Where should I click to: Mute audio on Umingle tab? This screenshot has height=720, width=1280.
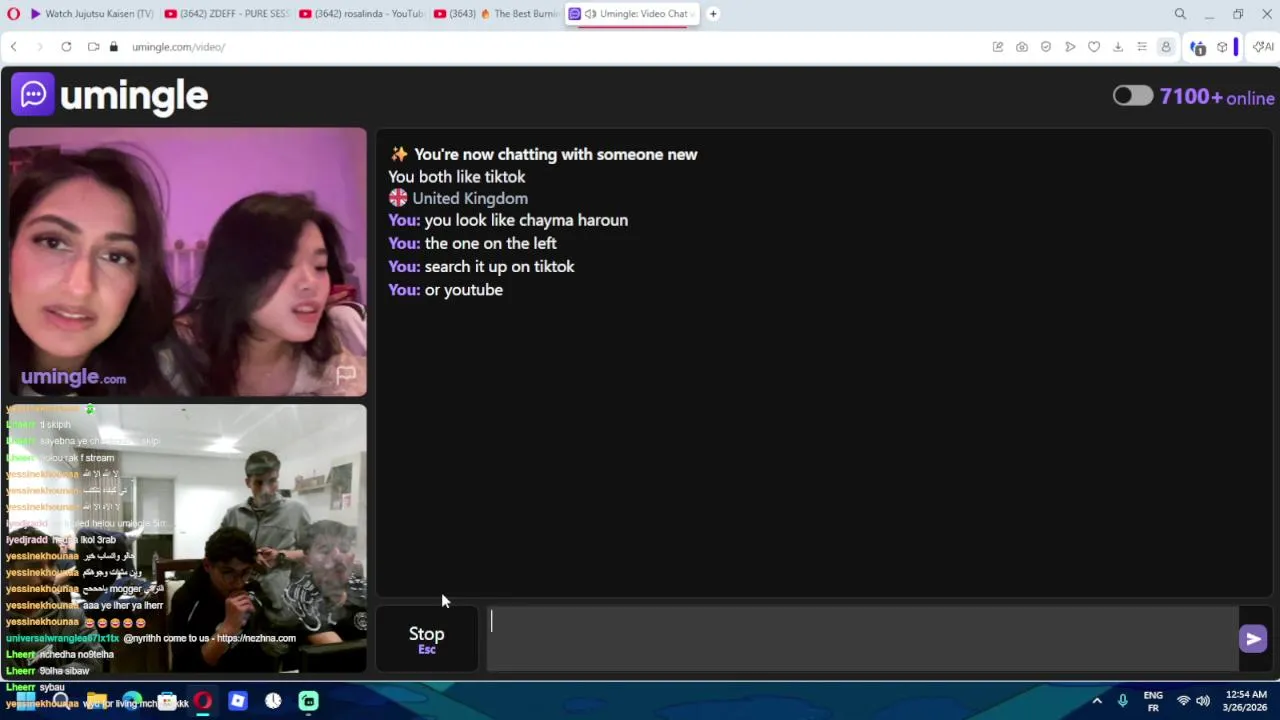click(591, 14)
